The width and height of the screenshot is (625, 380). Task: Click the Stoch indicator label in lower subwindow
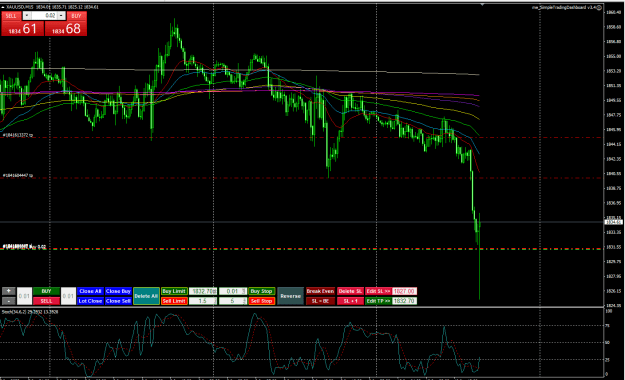click(x=30, y=312)
